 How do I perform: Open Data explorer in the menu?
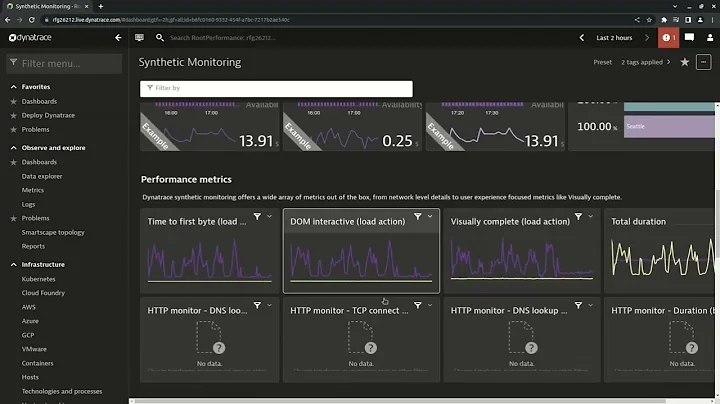click(x=42, y=176)
